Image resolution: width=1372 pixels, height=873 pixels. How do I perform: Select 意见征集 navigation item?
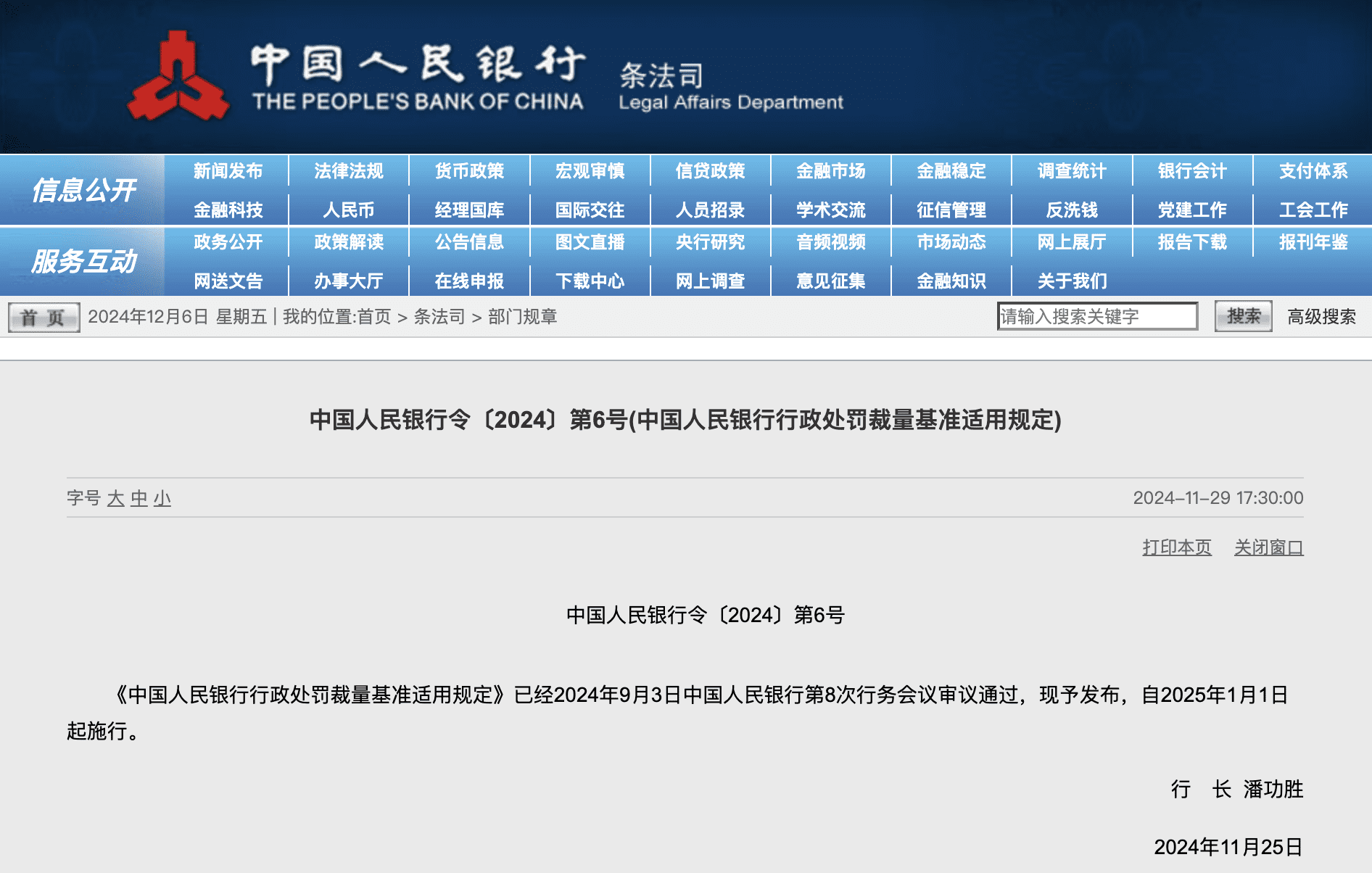(831, 281)
